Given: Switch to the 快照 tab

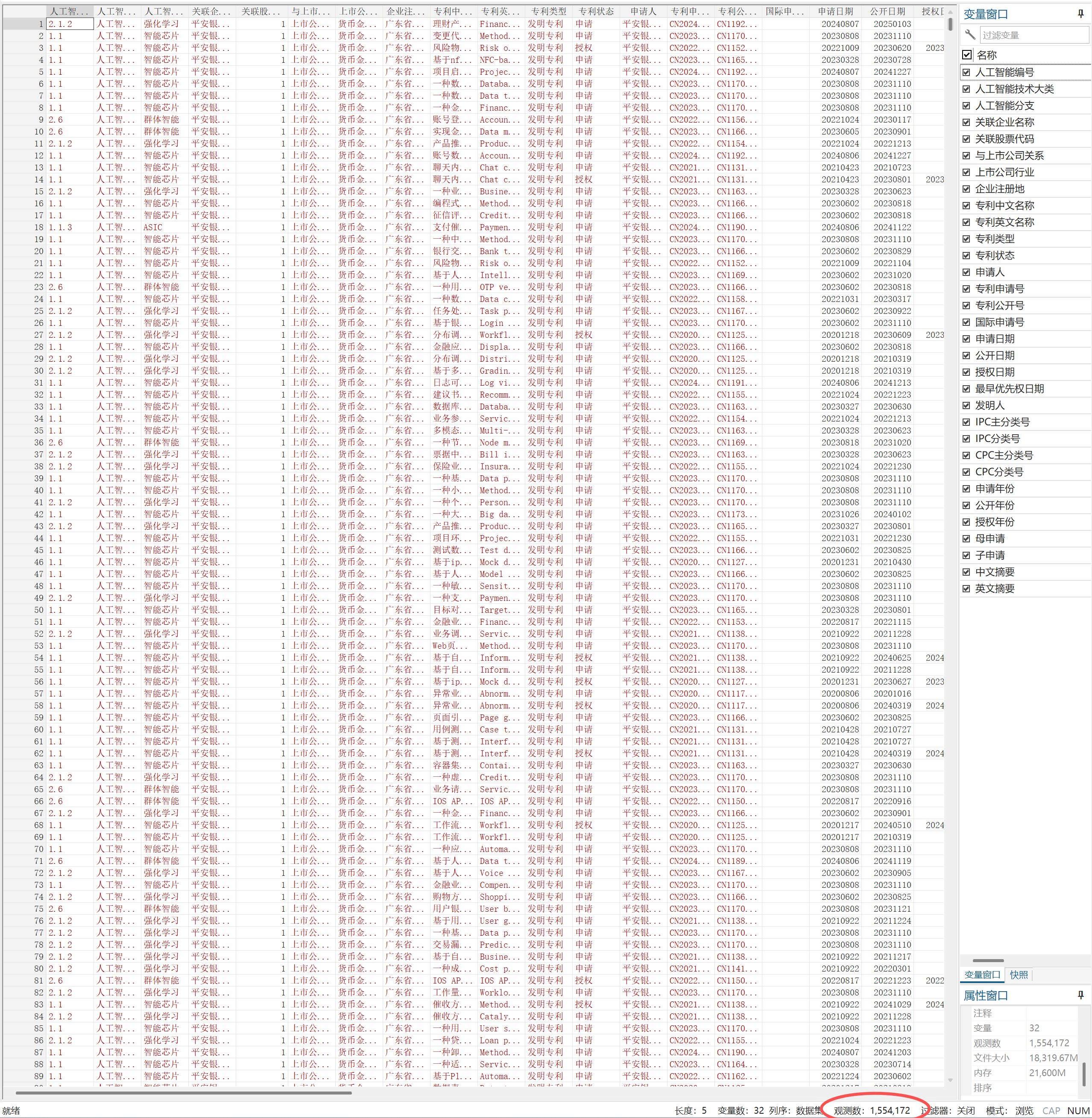Looking at the screenshot, I should (x=1019, y=975).
